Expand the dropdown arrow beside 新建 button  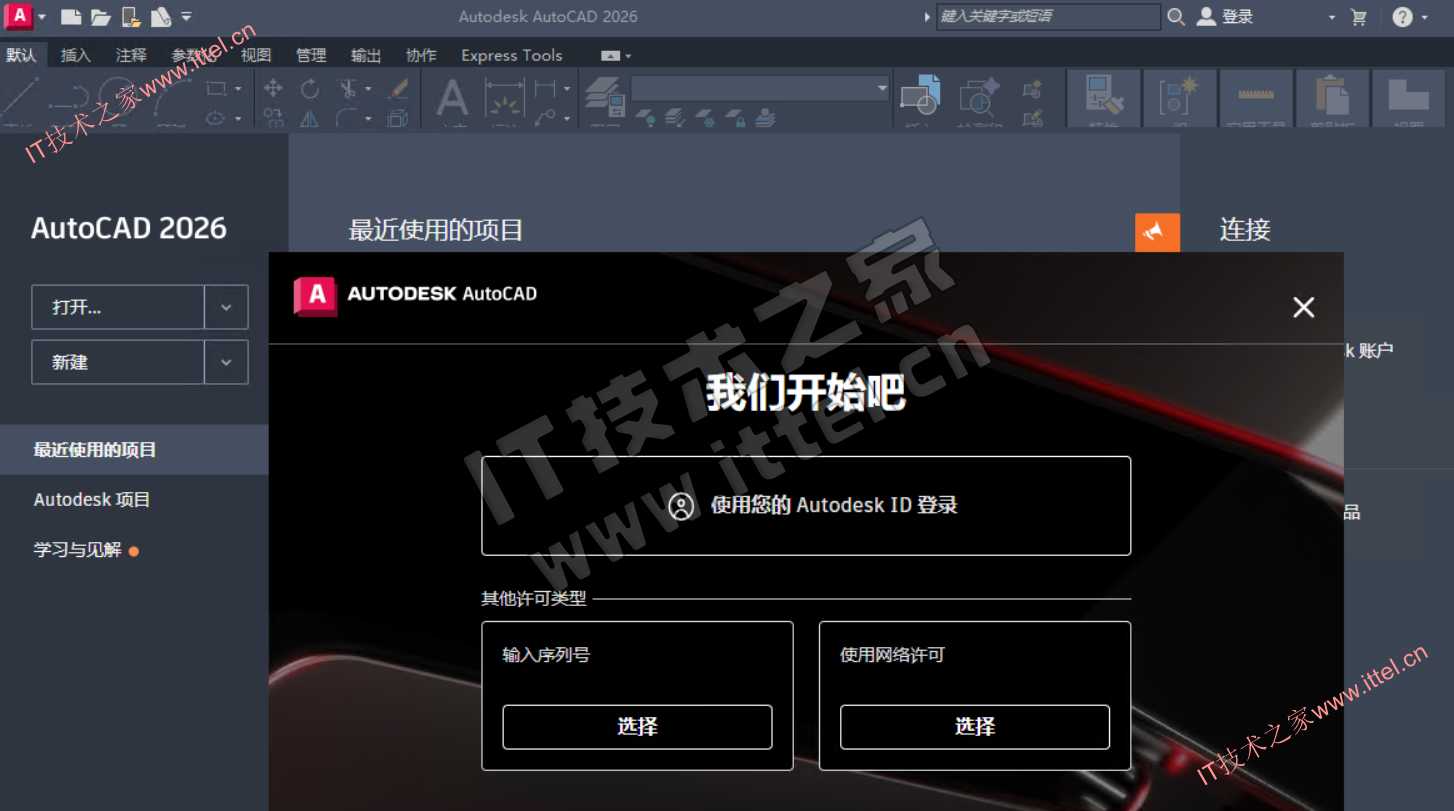pos(226,362)
